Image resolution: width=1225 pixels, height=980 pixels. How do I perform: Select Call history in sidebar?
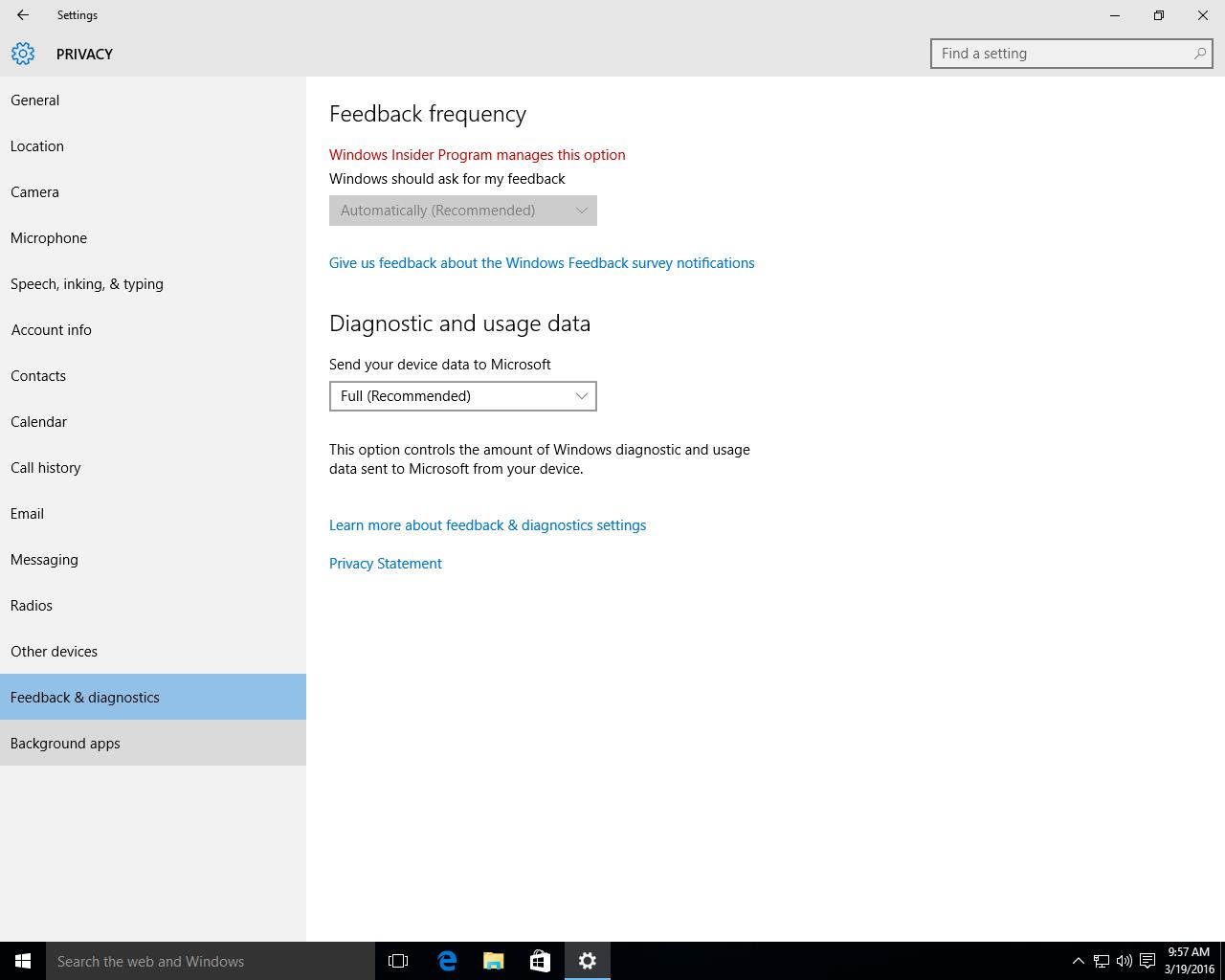coord(153,467)
